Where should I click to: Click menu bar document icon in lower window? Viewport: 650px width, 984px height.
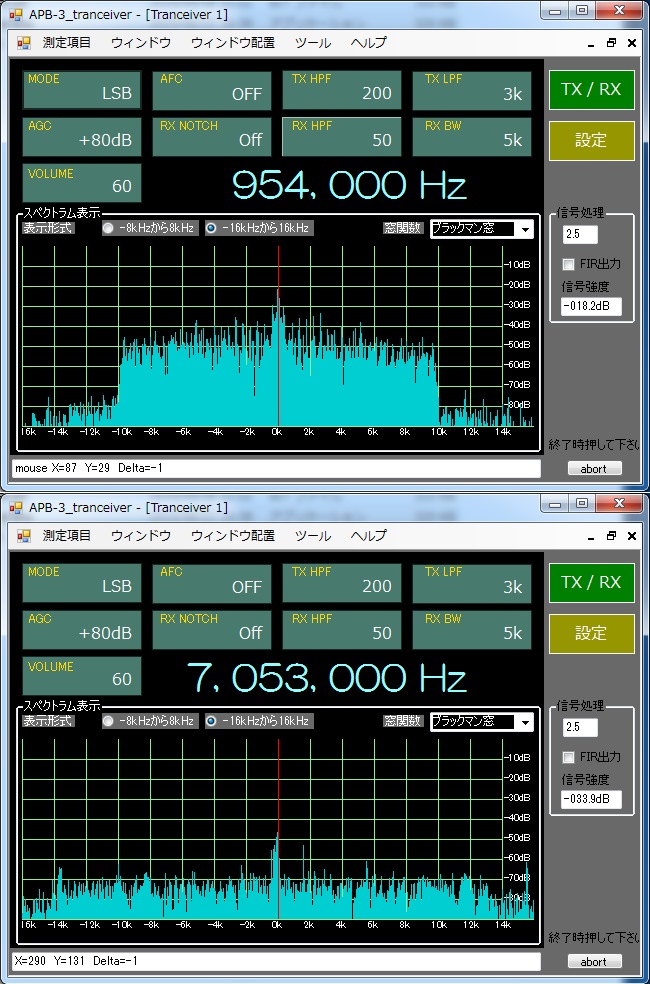24,536
